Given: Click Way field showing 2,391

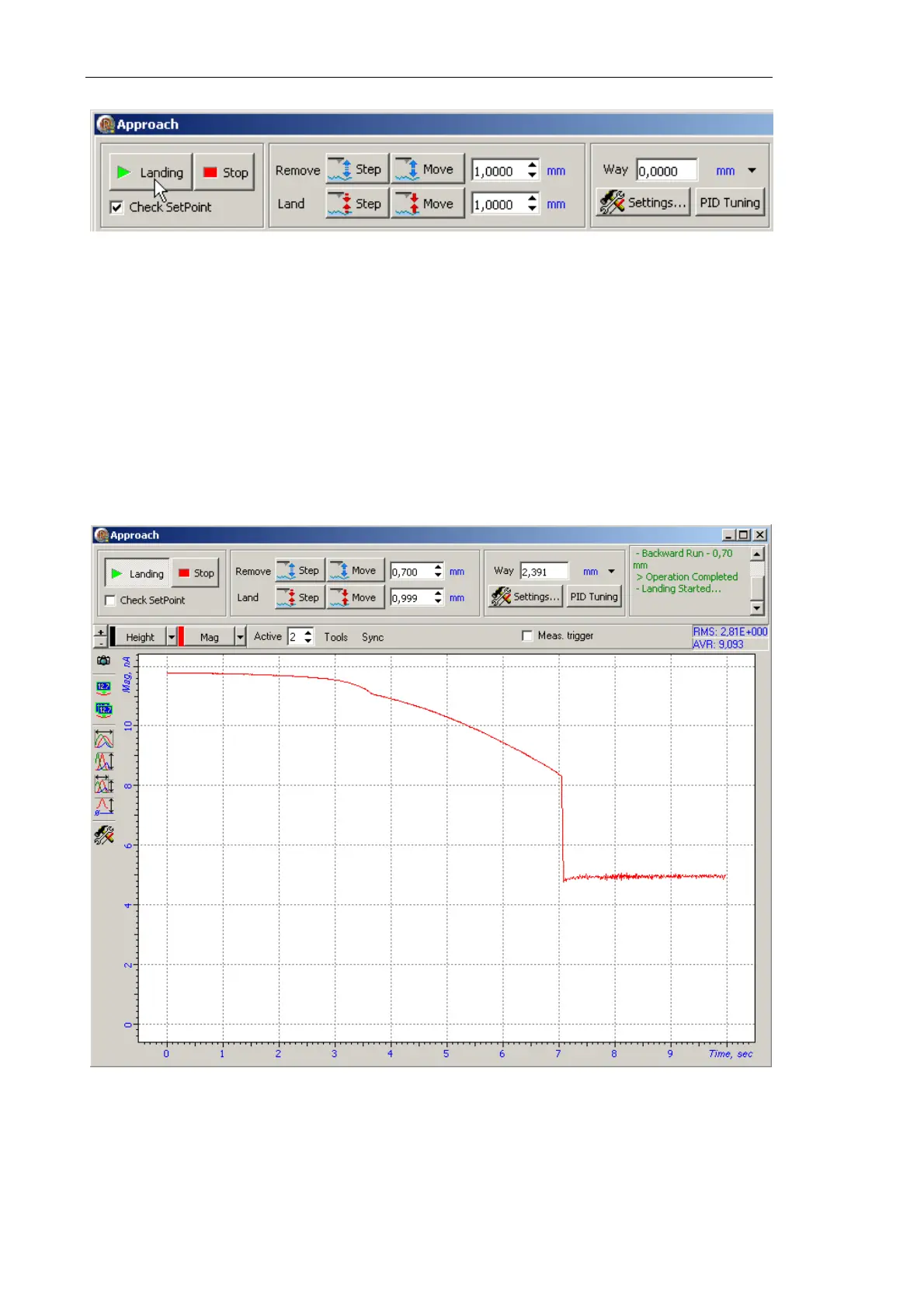Looking at the screenshot, I should pos(544,572).
